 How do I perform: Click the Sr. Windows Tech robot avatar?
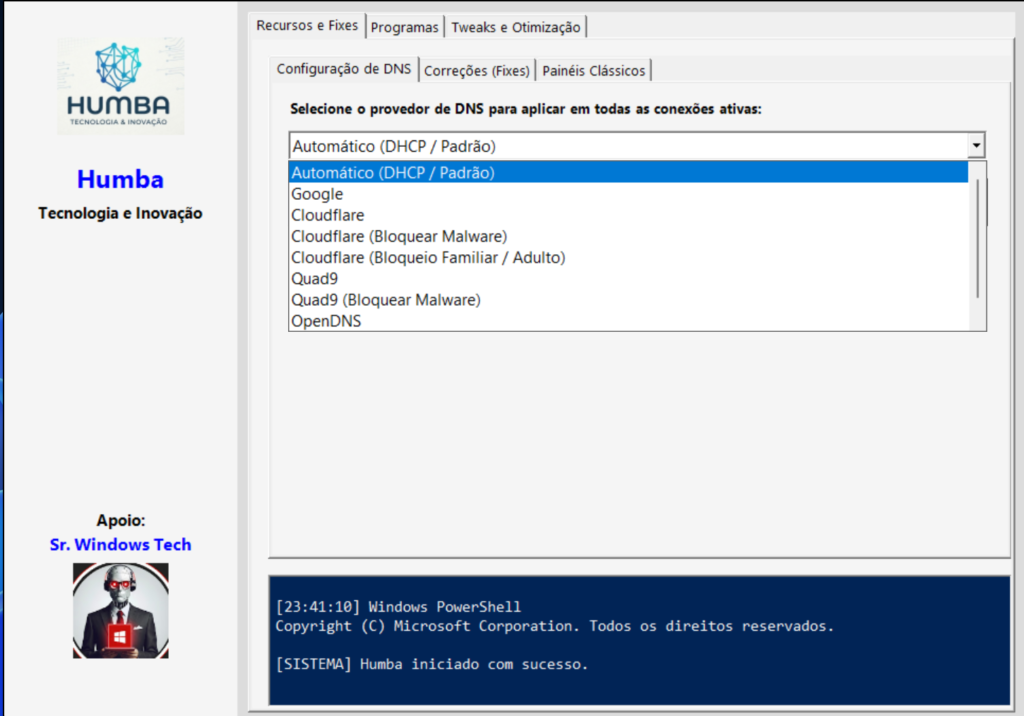(120, 610)
